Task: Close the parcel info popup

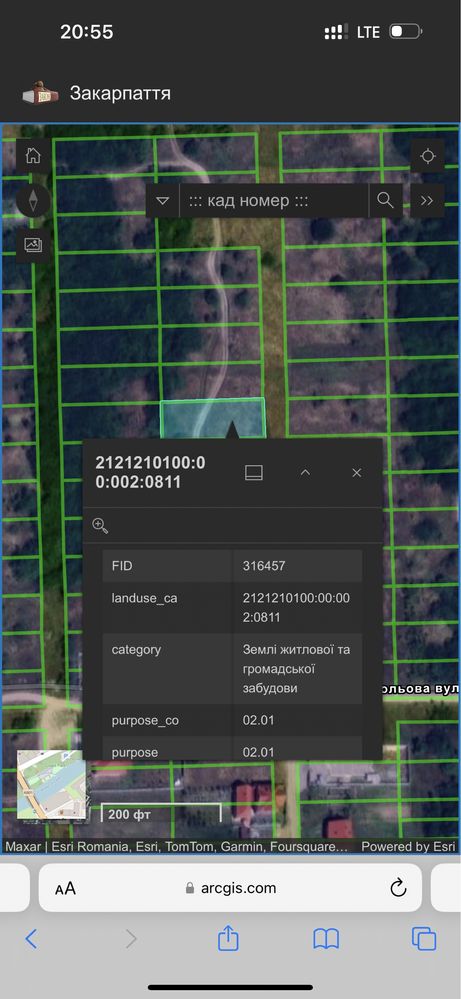Action: tap(357, 473)
